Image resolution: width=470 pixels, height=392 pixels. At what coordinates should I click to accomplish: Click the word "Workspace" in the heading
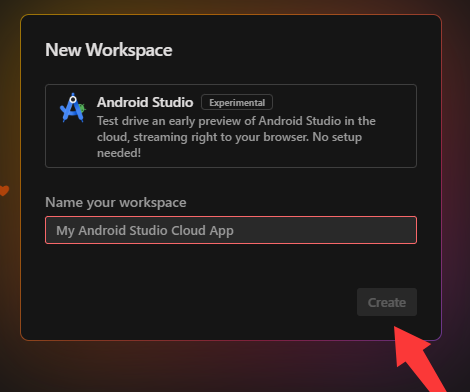pos(129,50)
